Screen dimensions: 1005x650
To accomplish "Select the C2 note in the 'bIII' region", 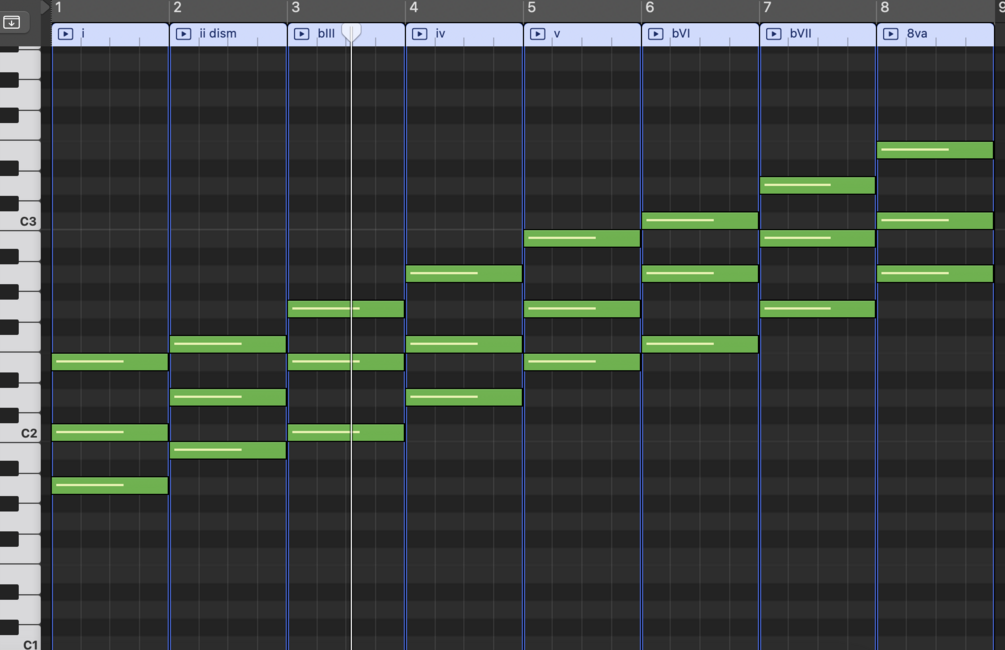I will point(346,433).
